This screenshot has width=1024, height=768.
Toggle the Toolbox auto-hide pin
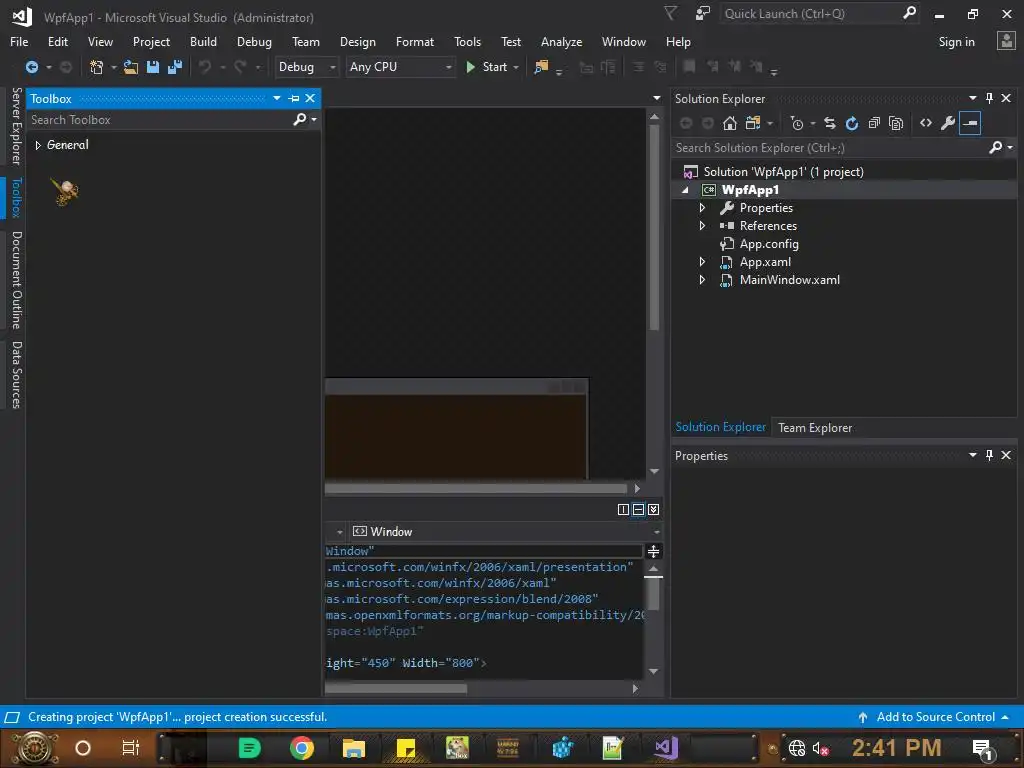click(x=294, y=99)
